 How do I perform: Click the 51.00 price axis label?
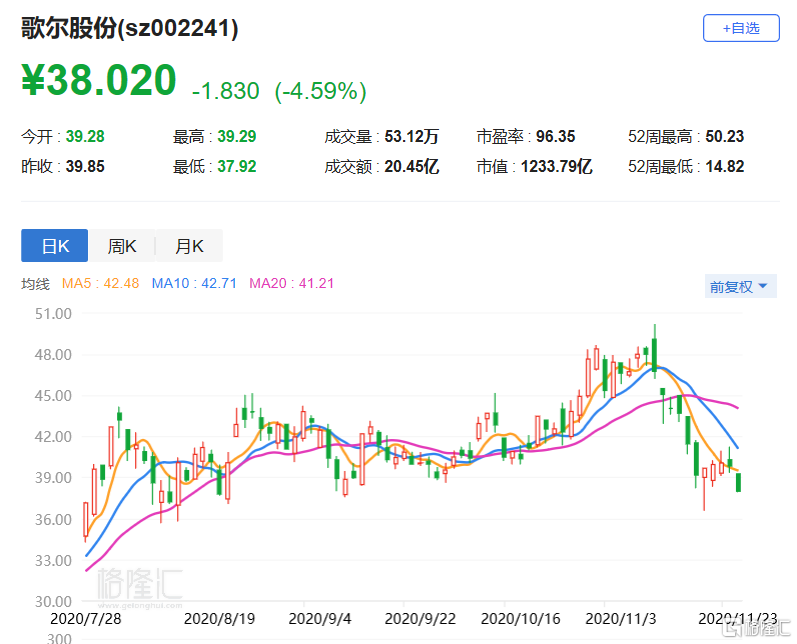(53, 314)
